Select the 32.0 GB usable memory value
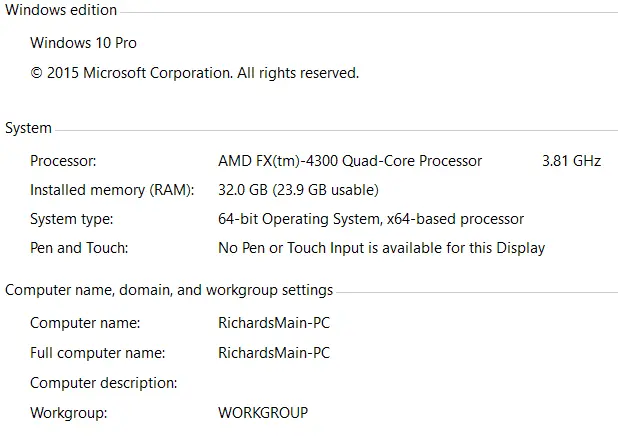This screenshot has height=437, width=618. (298, 189)
